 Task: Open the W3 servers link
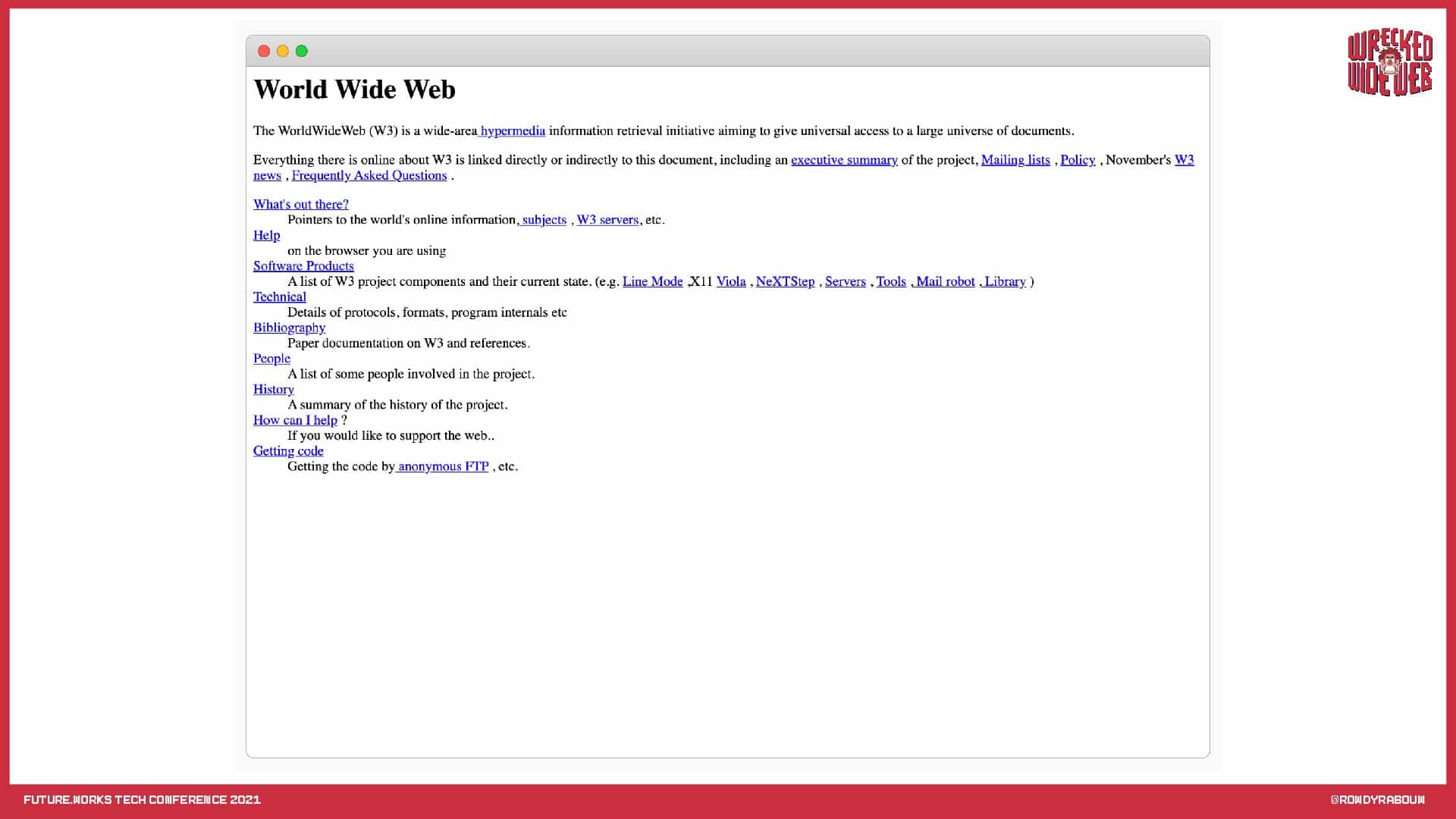click(607, 220)
